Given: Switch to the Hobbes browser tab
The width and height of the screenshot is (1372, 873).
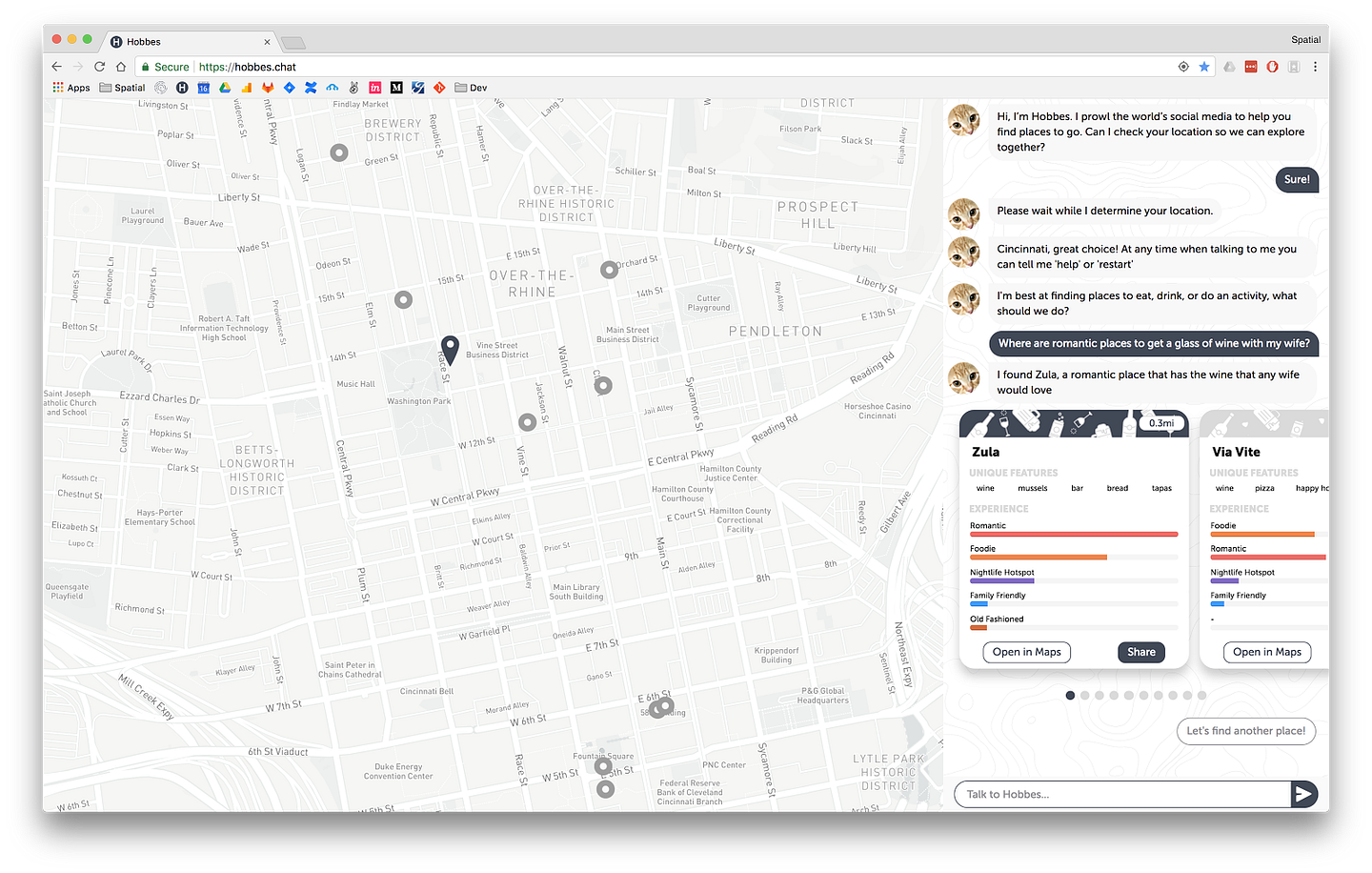Looking at the screenshot, I should (191, 41).
